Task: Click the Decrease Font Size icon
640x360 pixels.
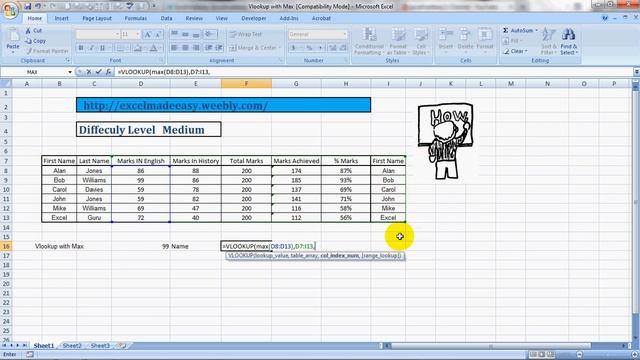Action: click(158, 35)
